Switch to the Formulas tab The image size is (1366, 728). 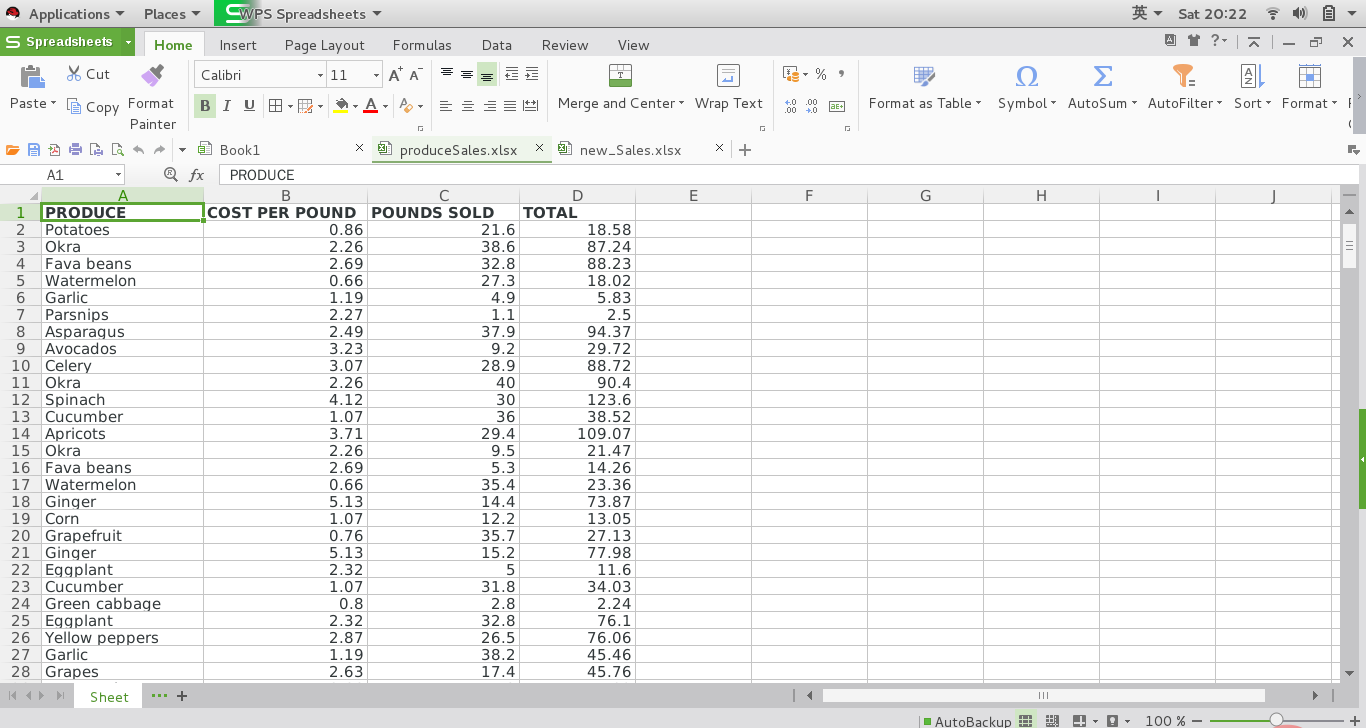422,45
